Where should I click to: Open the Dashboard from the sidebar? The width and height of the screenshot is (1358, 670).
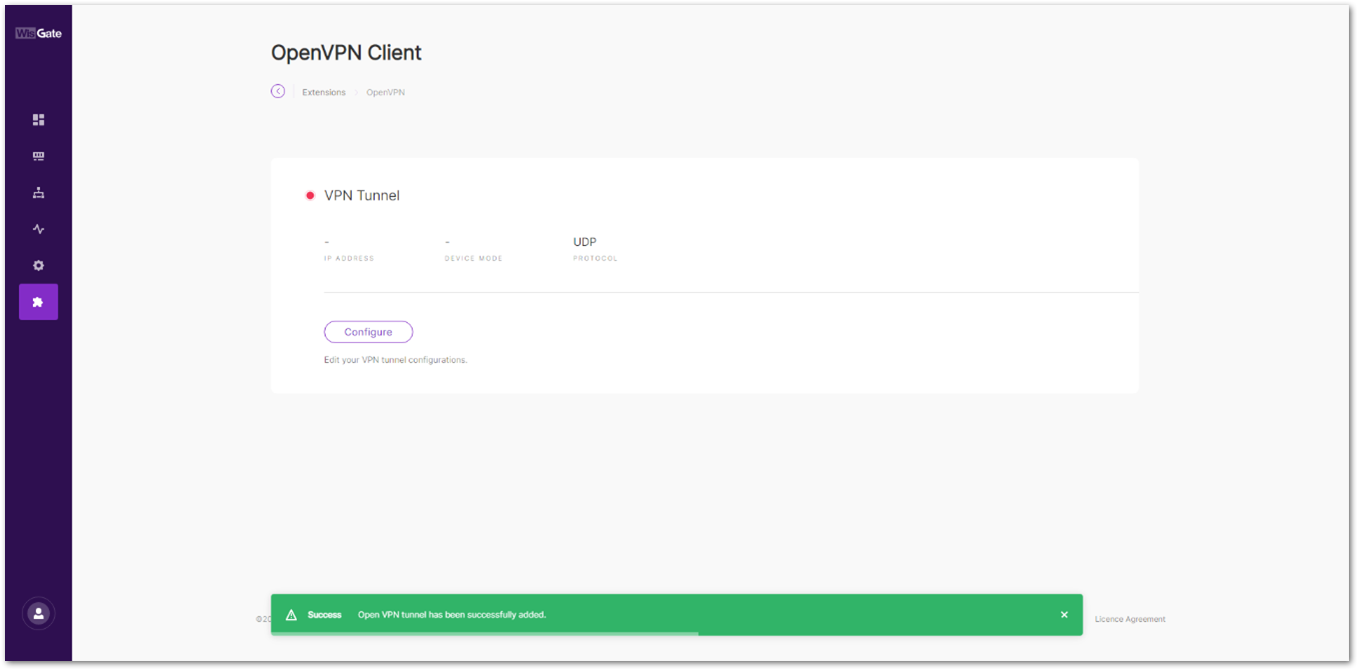pos(38,120)
